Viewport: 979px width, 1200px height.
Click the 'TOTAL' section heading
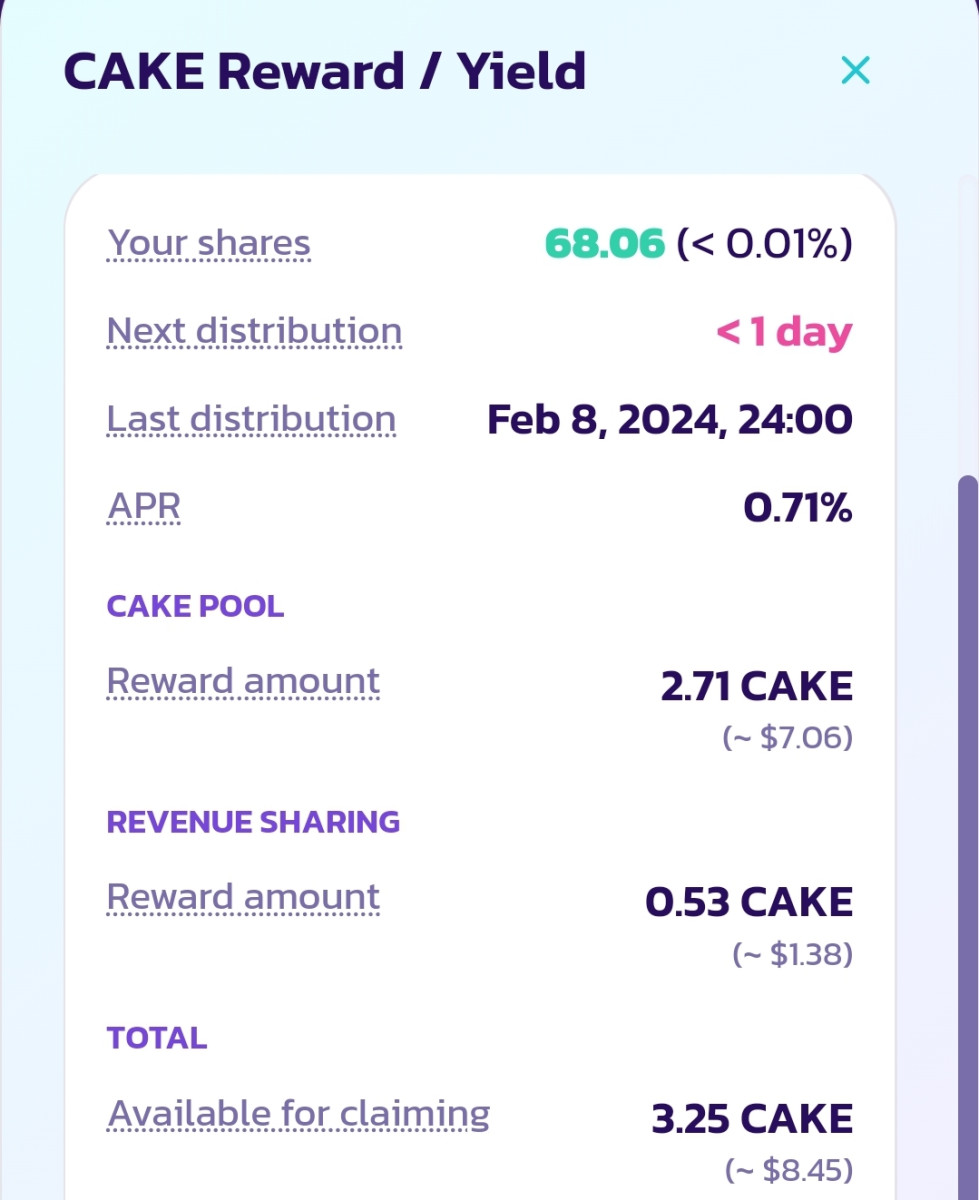[x=157, y=1038]
